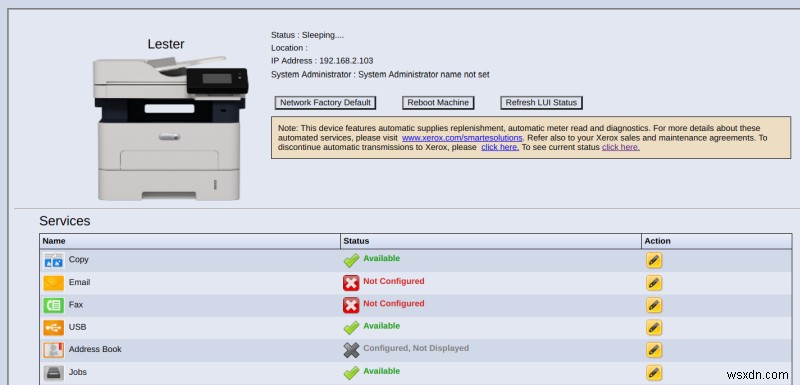Image resolution: width=800 pixels, height=385 pixels.
Task: Edit Address Book service via pencil
Action: (x=654, y=350)
